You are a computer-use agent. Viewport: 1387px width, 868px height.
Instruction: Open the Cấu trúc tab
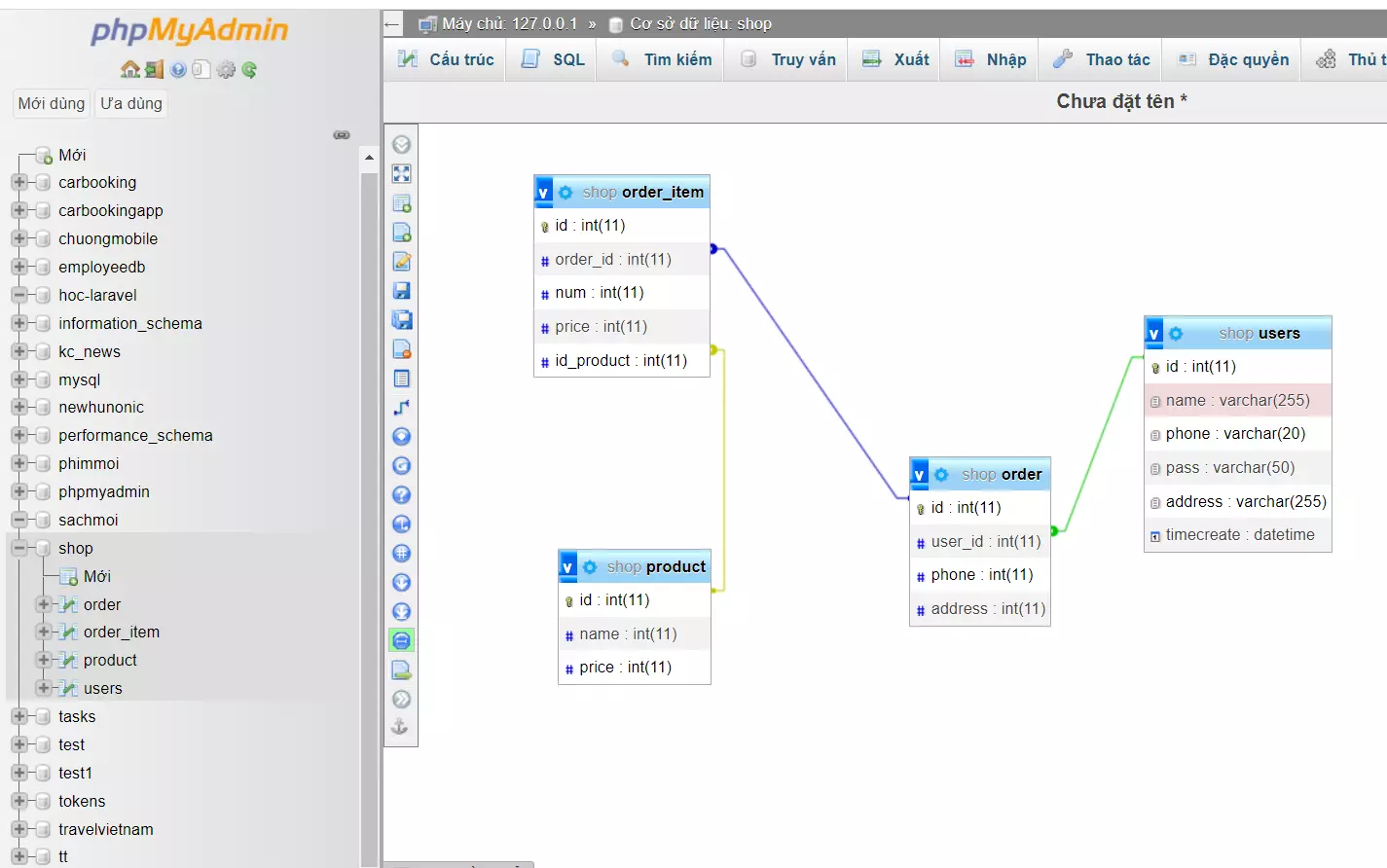[446, 59]
